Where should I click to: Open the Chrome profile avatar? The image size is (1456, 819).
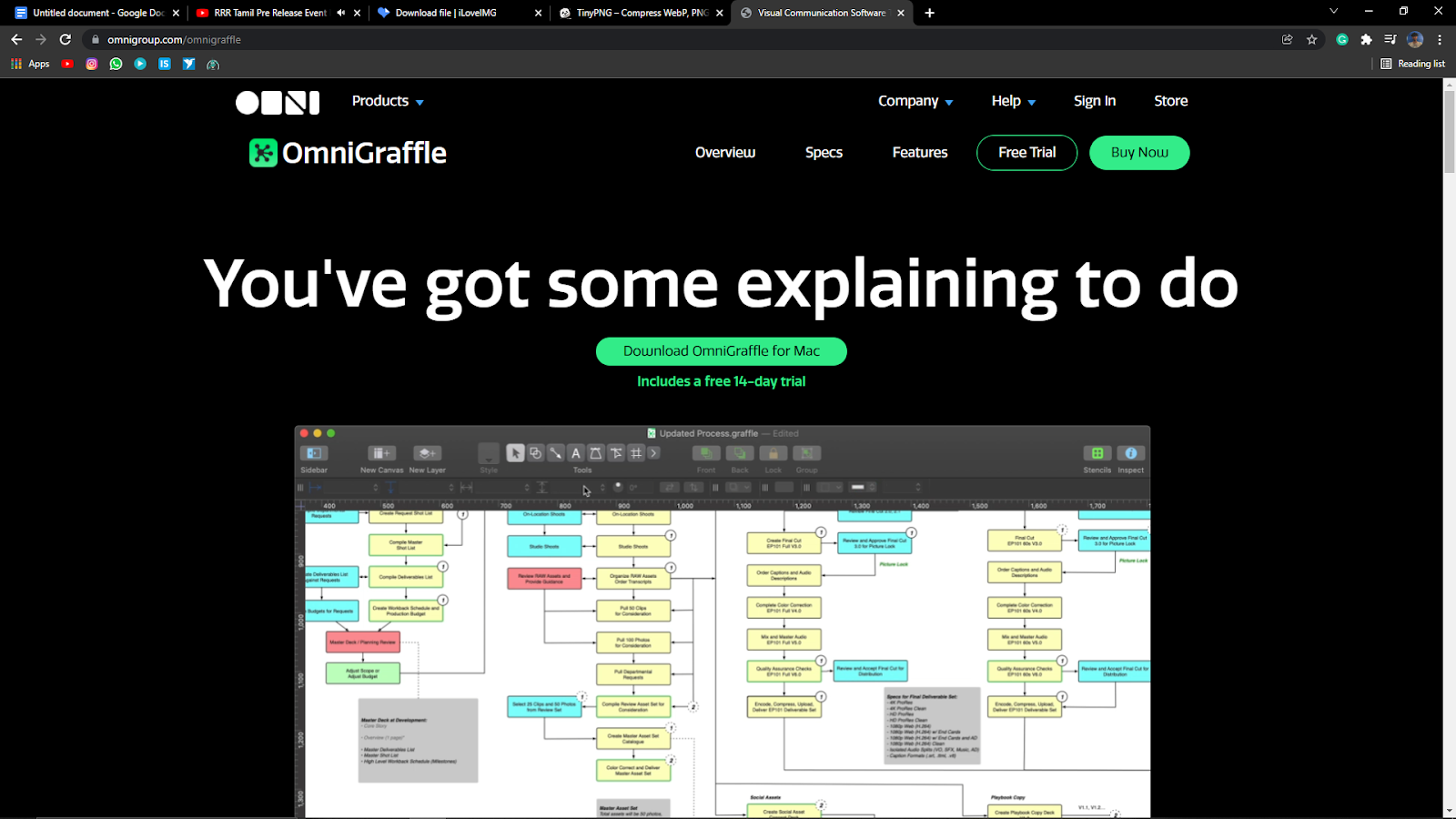coord(1415,39)
